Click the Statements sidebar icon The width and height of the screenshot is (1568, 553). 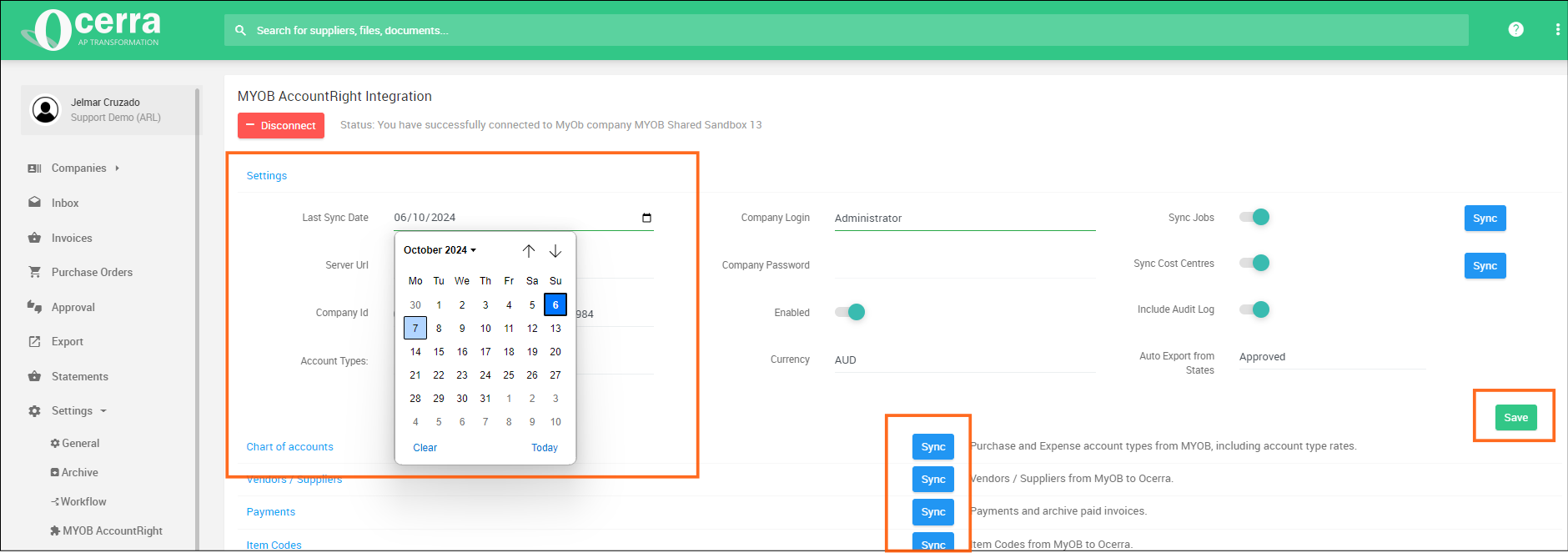pyautogui.click(x=34, y=376)
